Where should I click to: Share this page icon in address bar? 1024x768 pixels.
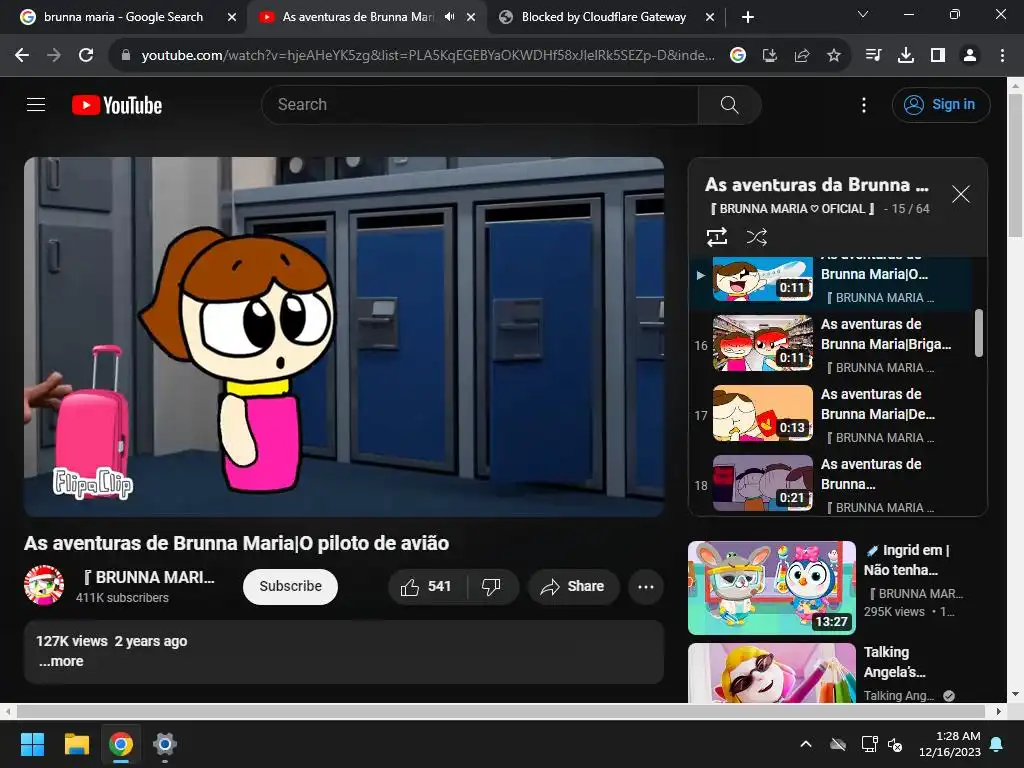802,56
